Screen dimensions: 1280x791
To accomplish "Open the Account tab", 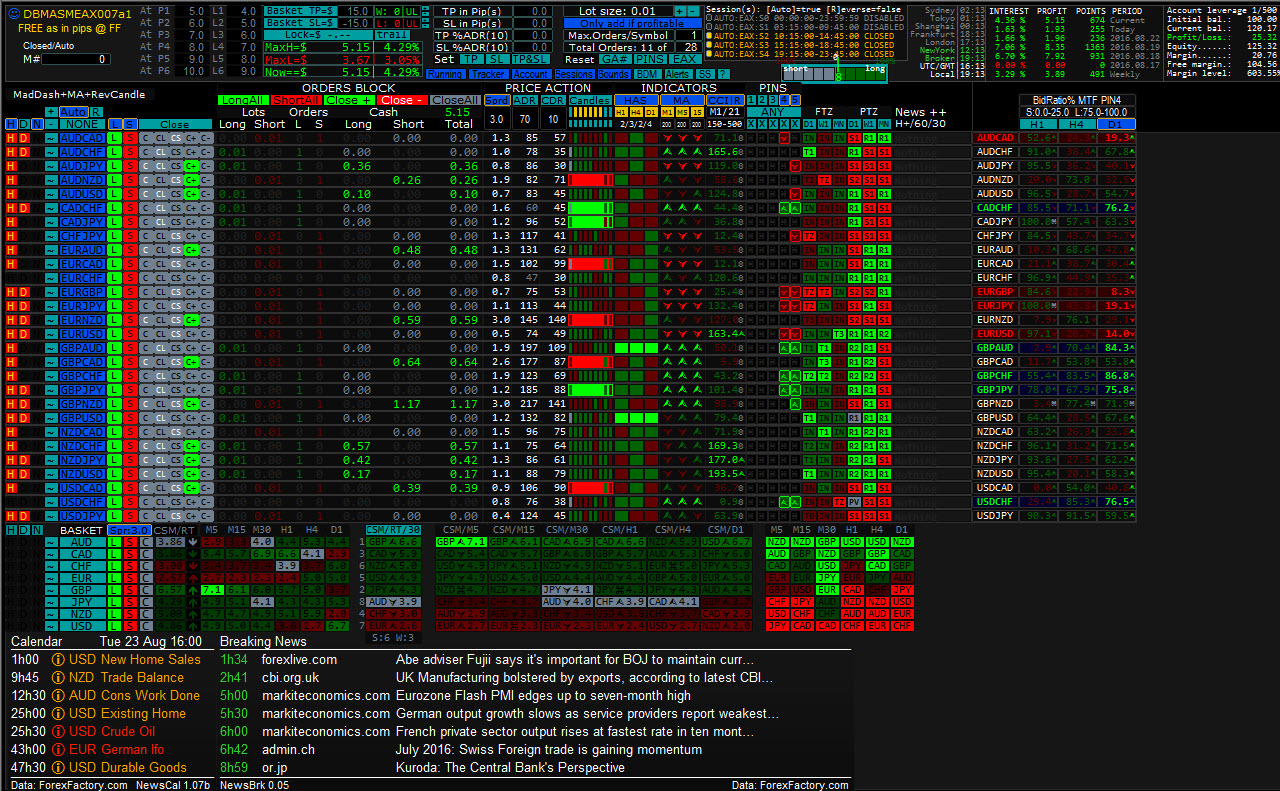I will (x=530, y=74).
